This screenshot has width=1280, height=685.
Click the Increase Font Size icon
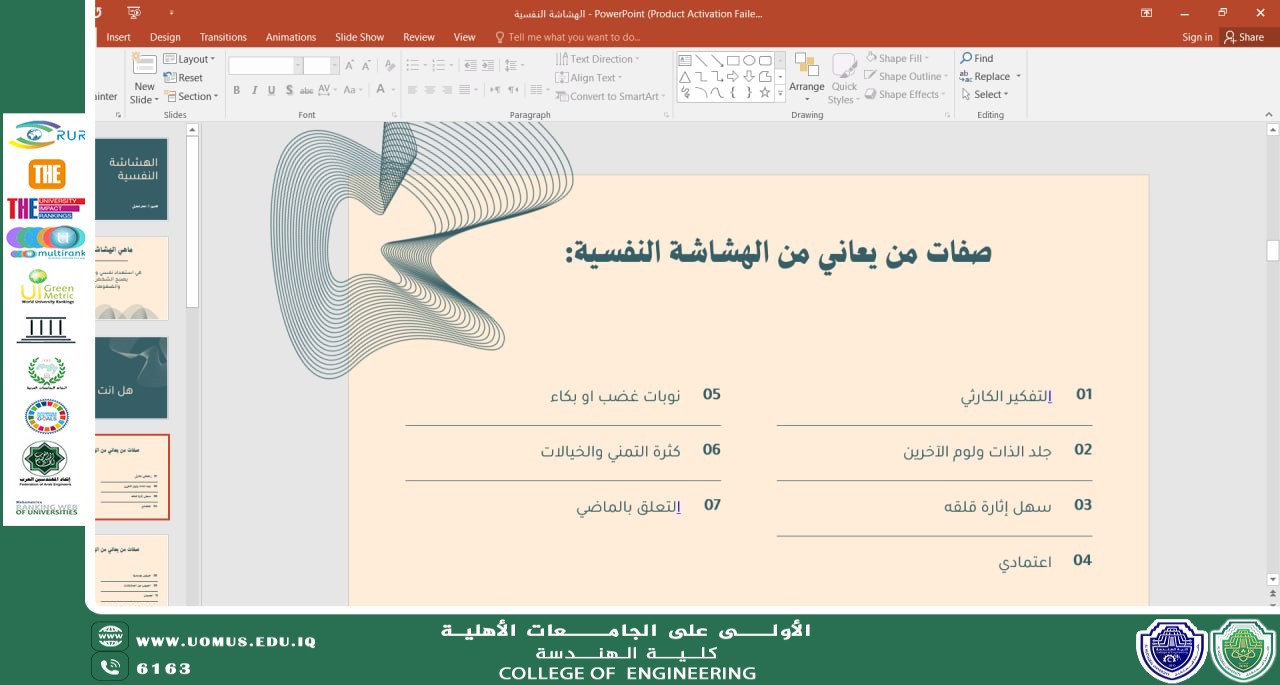pyautogui.click(x=349, y=65)
